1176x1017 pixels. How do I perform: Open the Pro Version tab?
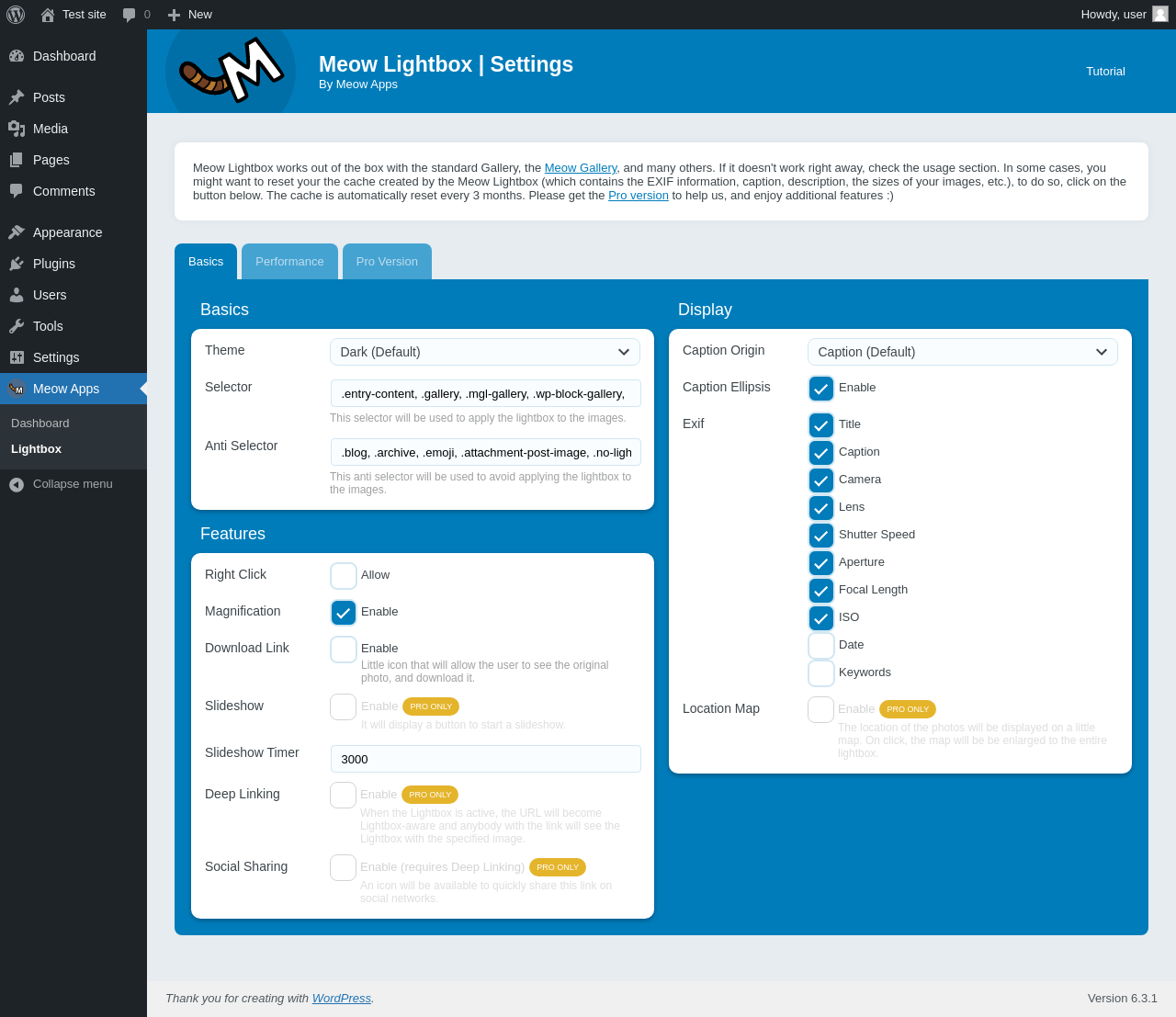click(387, 262)
